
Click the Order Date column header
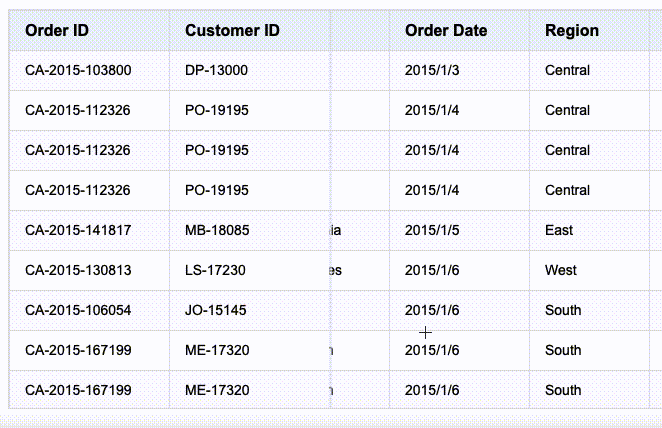pyautogui.click(x=446, y=30)
